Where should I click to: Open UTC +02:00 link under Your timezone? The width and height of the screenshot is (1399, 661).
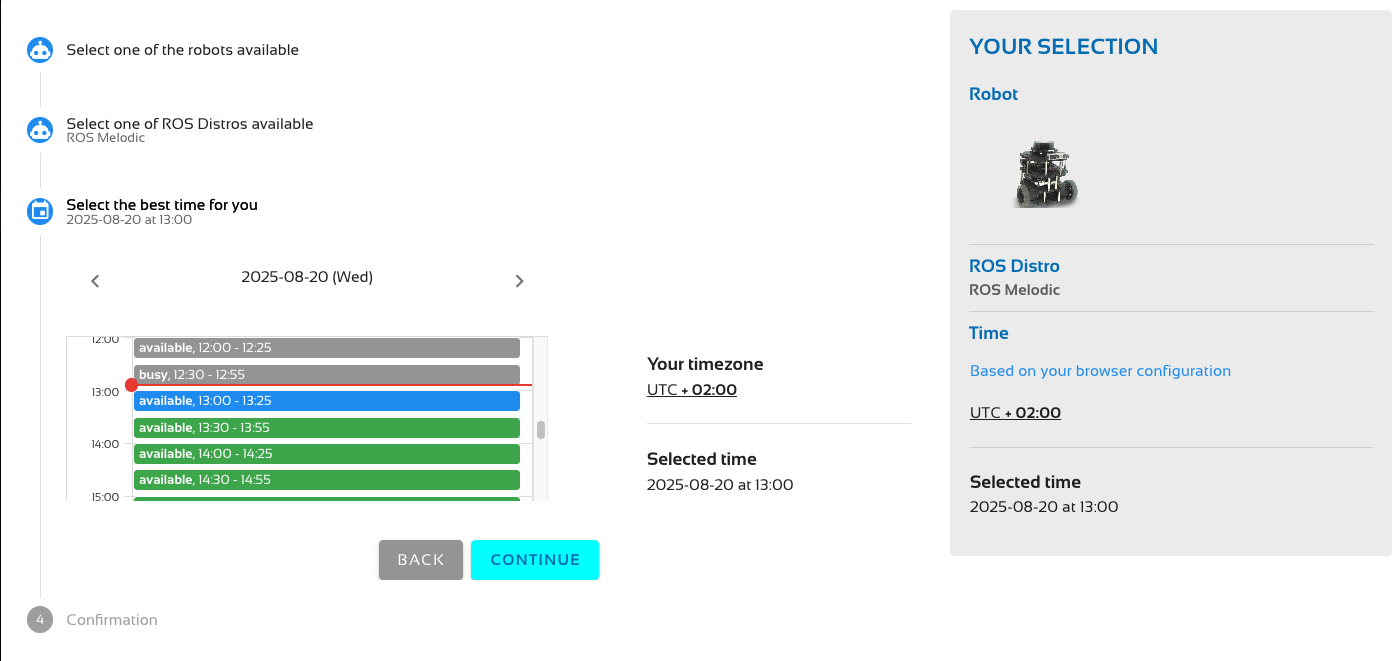coord(691,390)
